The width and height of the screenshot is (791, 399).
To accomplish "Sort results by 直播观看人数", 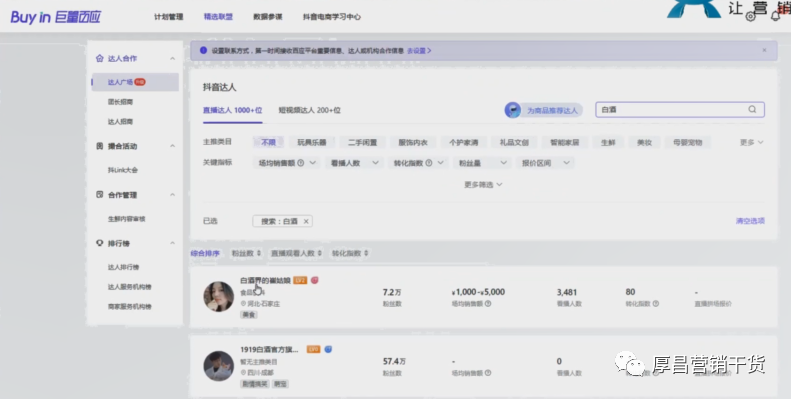I will click(296, 253).
